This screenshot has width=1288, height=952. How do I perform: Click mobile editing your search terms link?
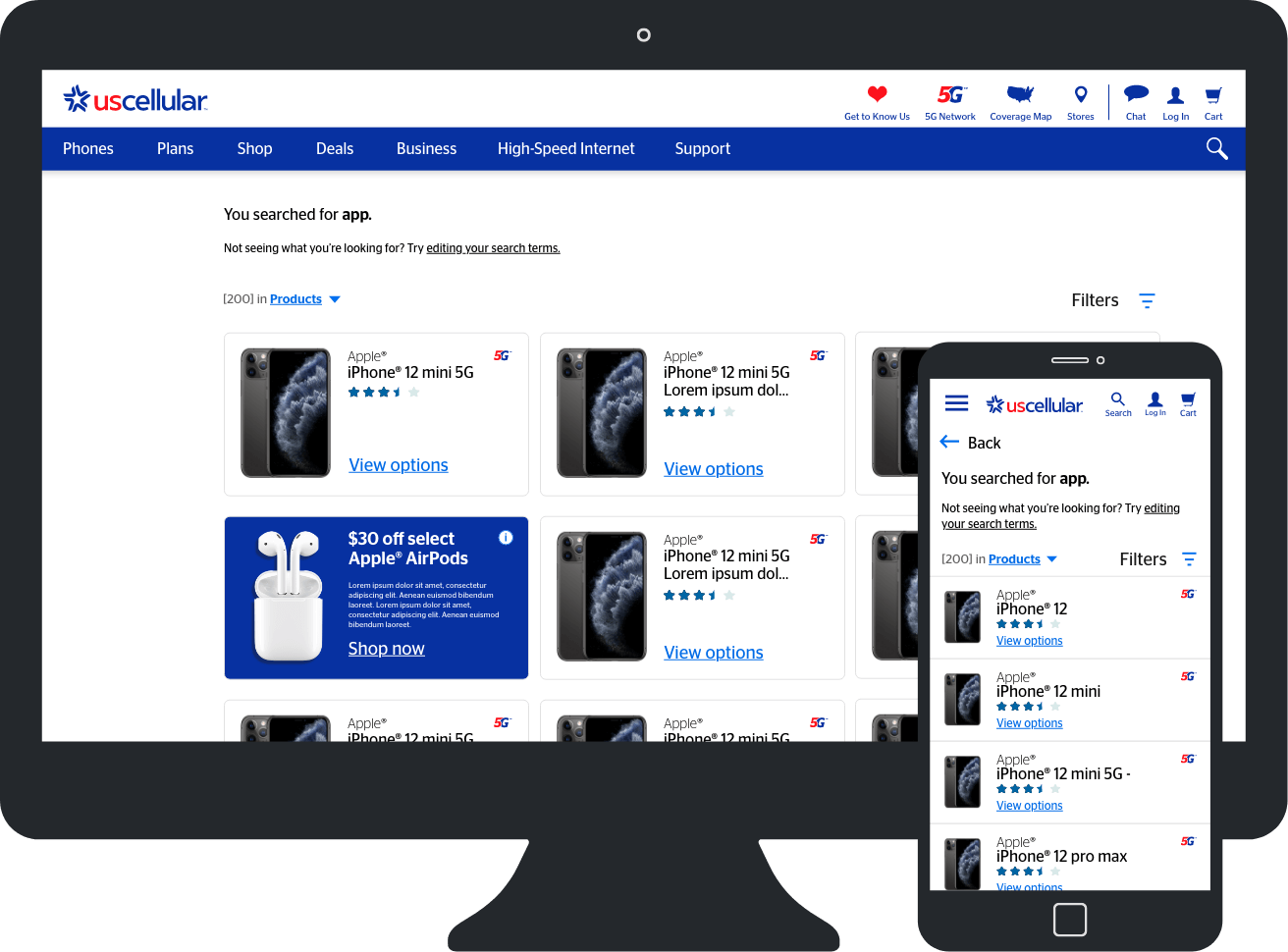tap(1060, 516)
